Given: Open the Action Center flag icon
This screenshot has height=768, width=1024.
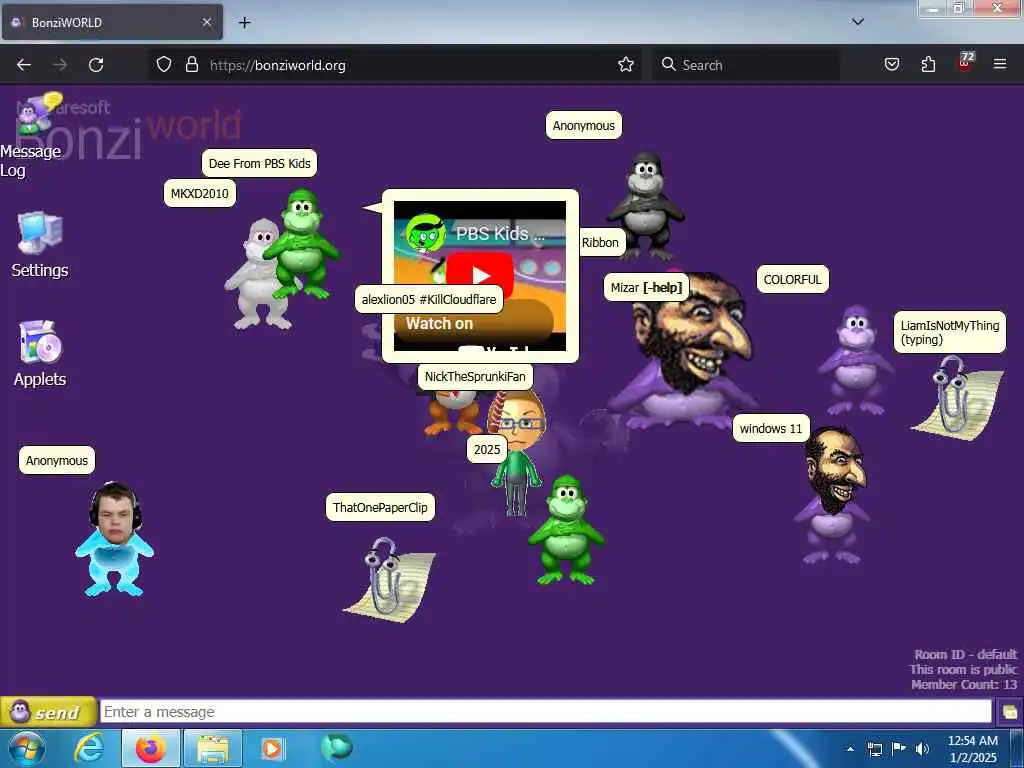Looking at the screenshot, I should (899, 749).
